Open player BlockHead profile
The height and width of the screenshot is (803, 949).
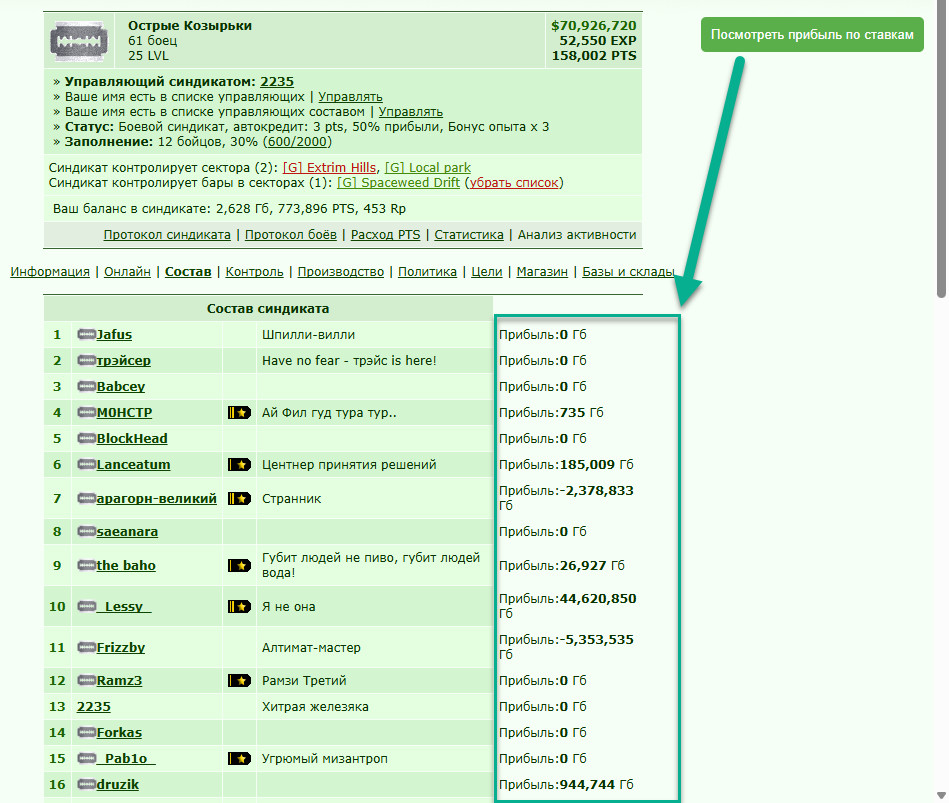point(132,439)
